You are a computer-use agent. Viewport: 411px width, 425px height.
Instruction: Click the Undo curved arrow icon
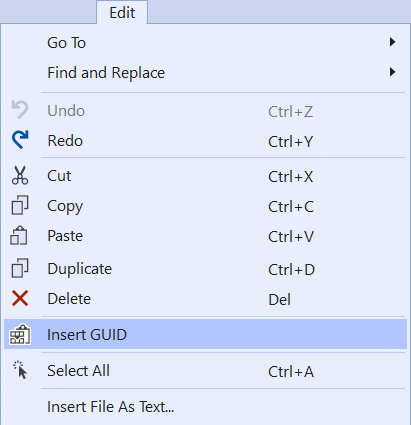point(20,109)
